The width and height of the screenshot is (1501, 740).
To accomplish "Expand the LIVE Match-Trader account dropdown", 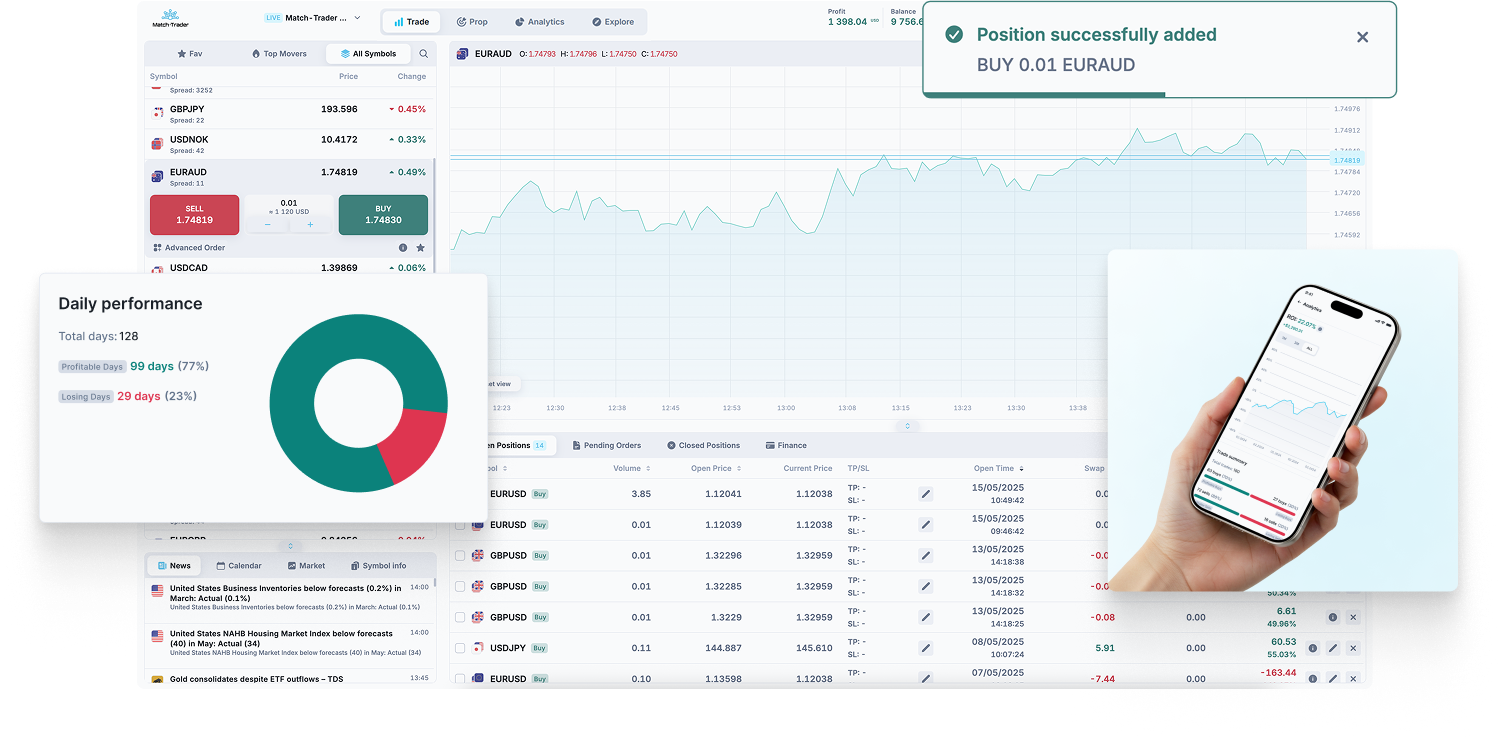I will coord(357,18).
